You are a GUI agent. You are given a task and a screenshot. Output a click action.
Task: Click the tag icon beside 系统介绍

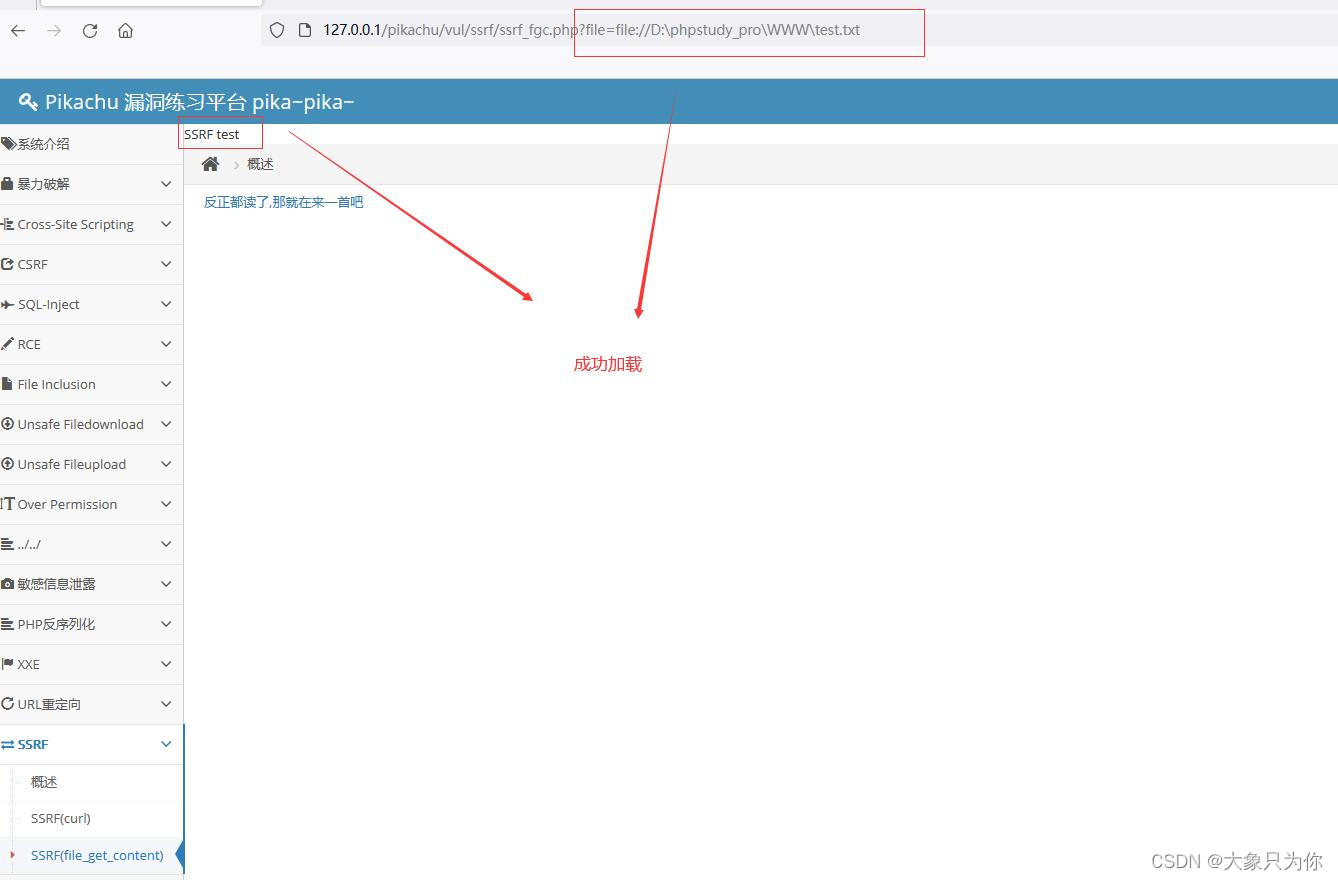point(8,144)
